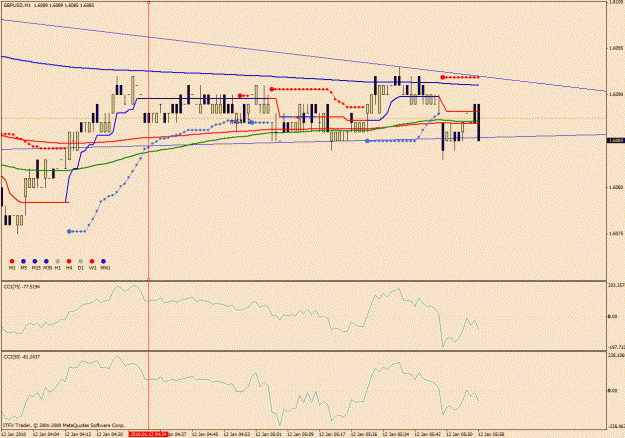Click the gray D1 timeframe dot

[81, 261]
